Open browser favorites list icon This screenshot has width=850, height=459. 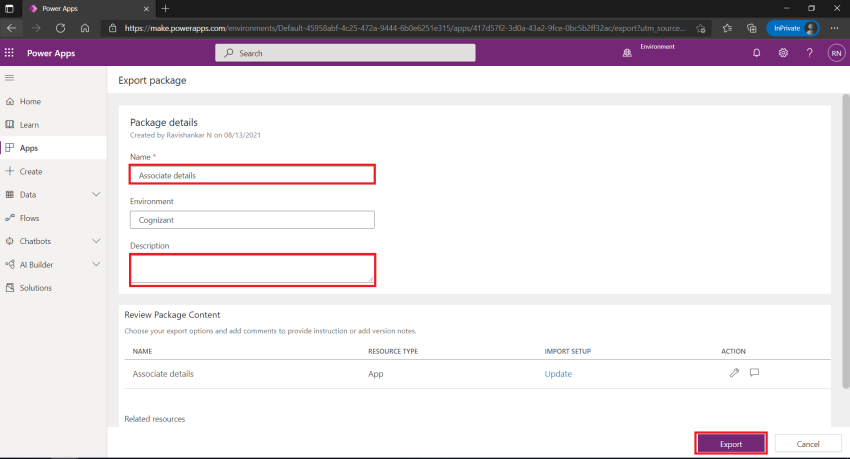727,28
